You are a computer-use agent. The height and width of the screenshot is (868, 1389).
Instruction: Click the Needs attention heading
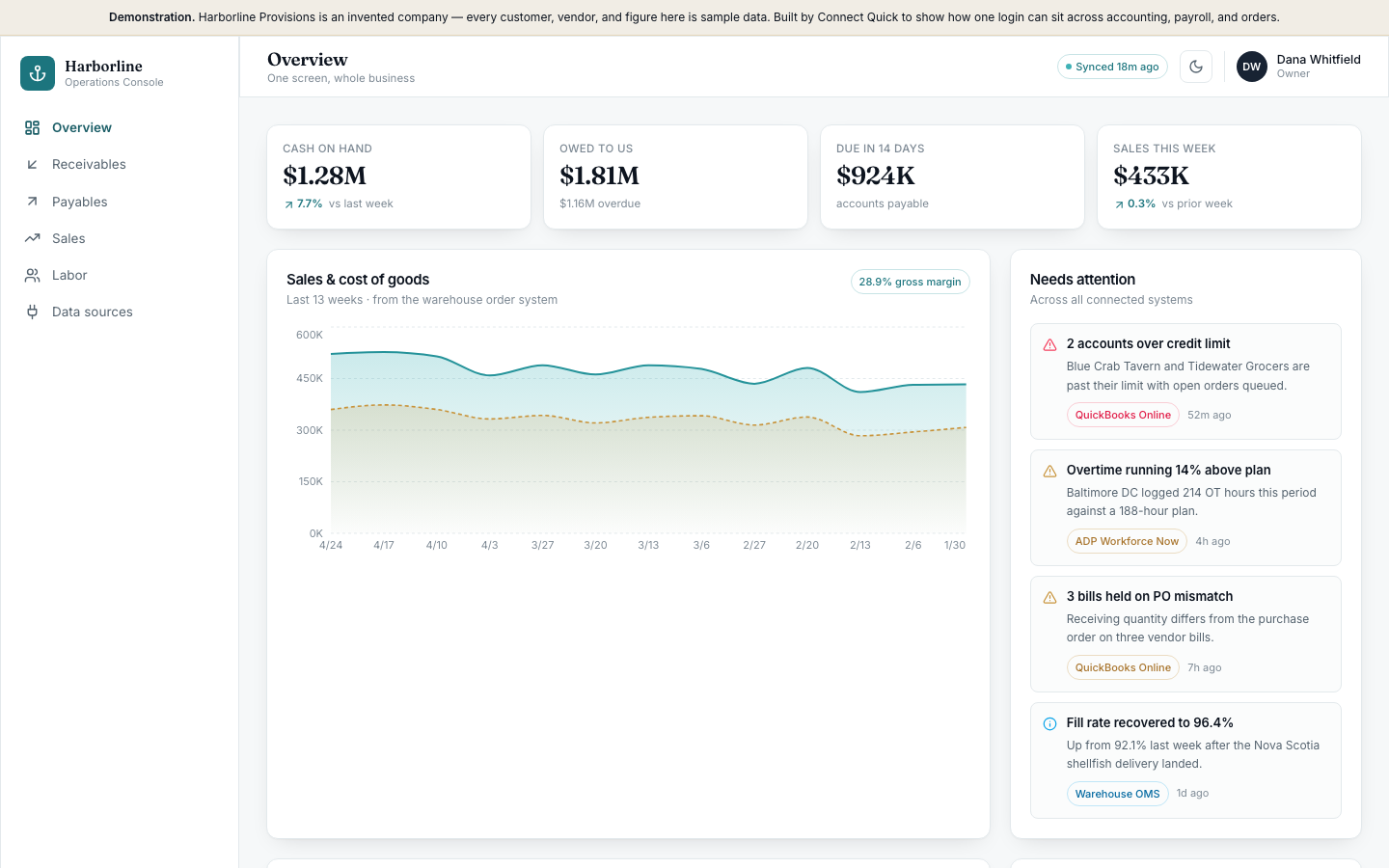pos(1082,280)
